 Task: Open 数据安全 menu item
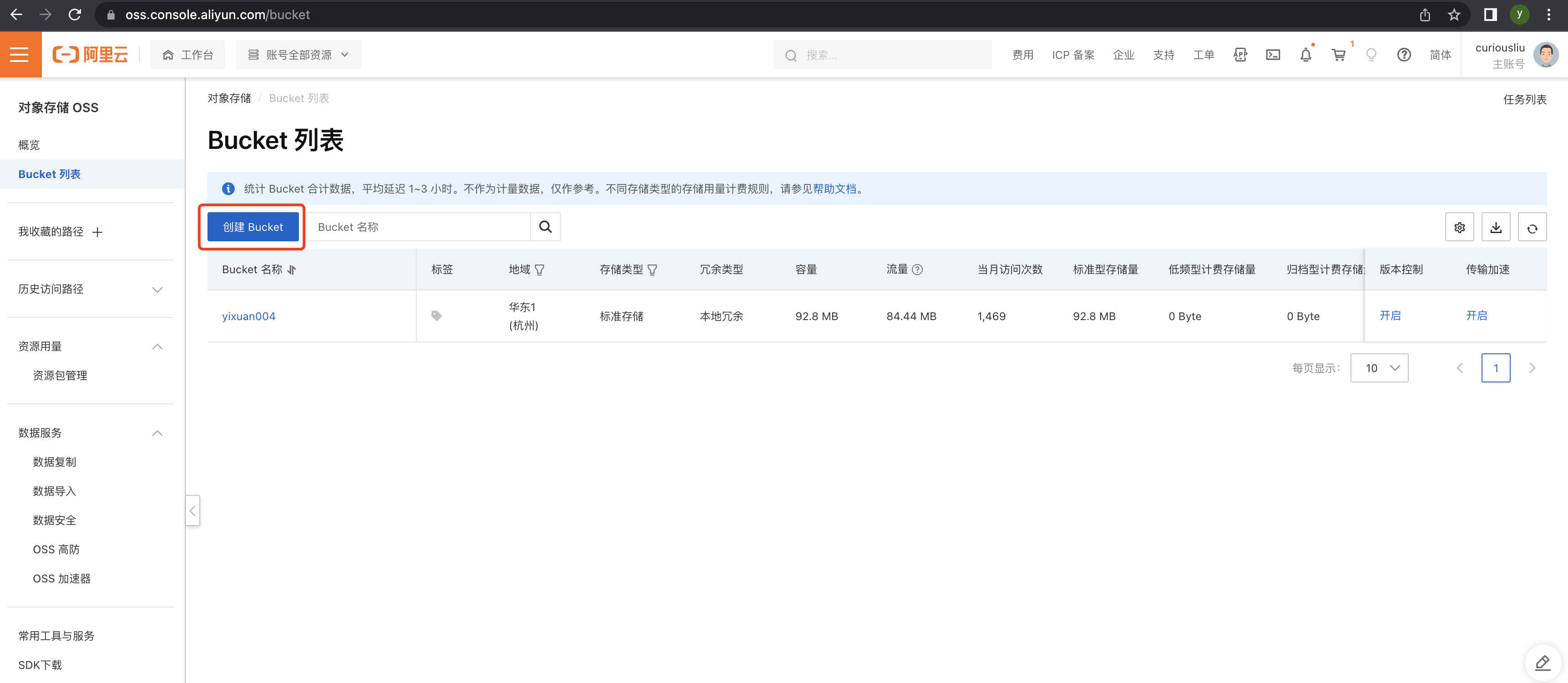click(x=54, y=520)
